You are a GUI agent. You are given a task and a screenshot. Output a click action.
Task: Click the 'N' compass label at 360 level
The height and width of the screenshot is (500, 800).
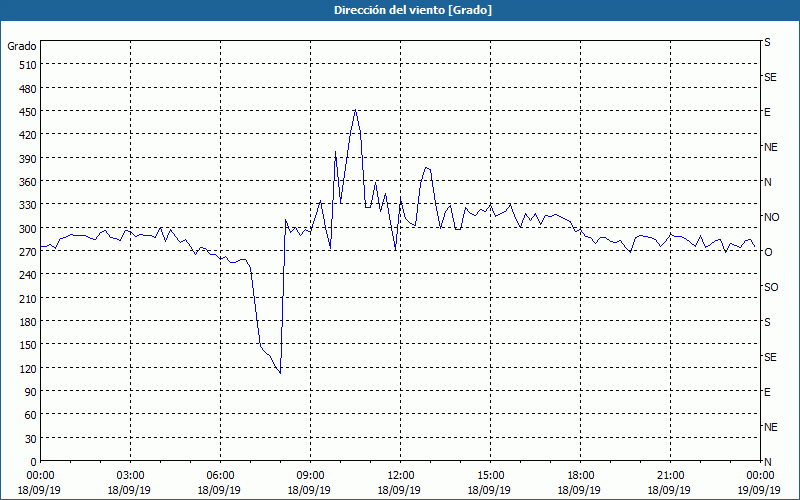pyautogui.click(x=768, y=182)
